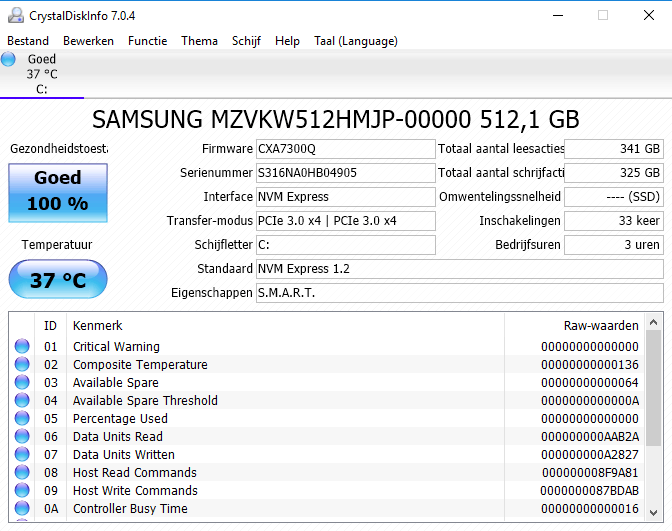Click raw value 0000000087BDAB

click(x=589, y=490)
